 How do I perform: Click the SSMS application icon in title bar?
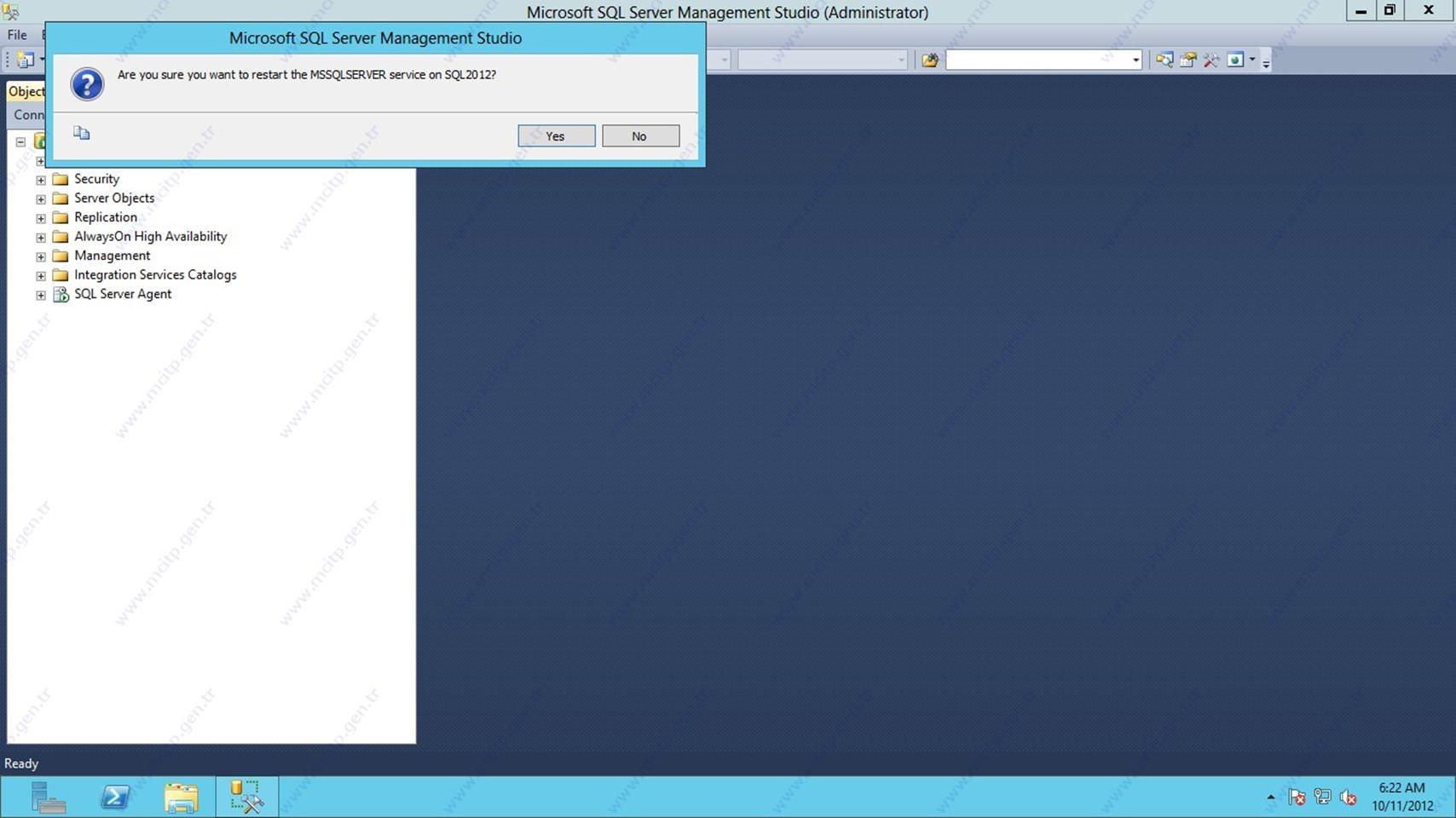[10, 12]
